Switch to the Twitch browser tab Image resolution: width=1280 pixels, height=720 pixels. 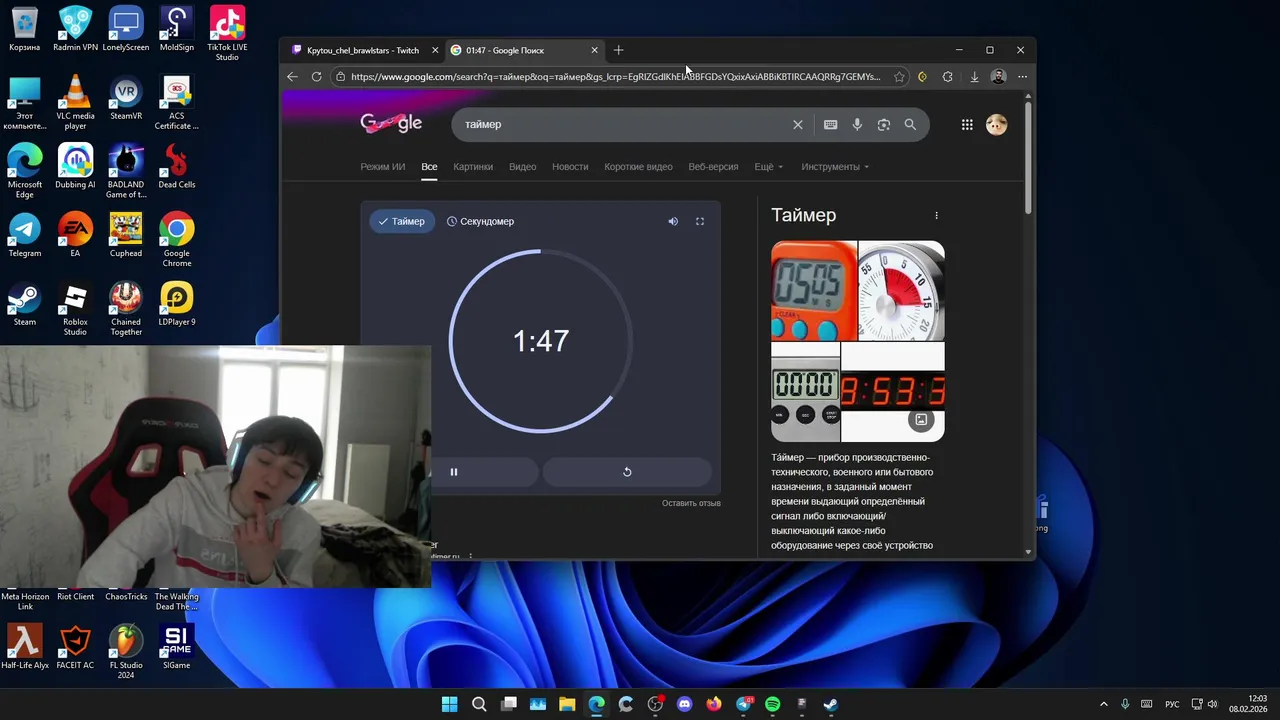coord(363,50)
